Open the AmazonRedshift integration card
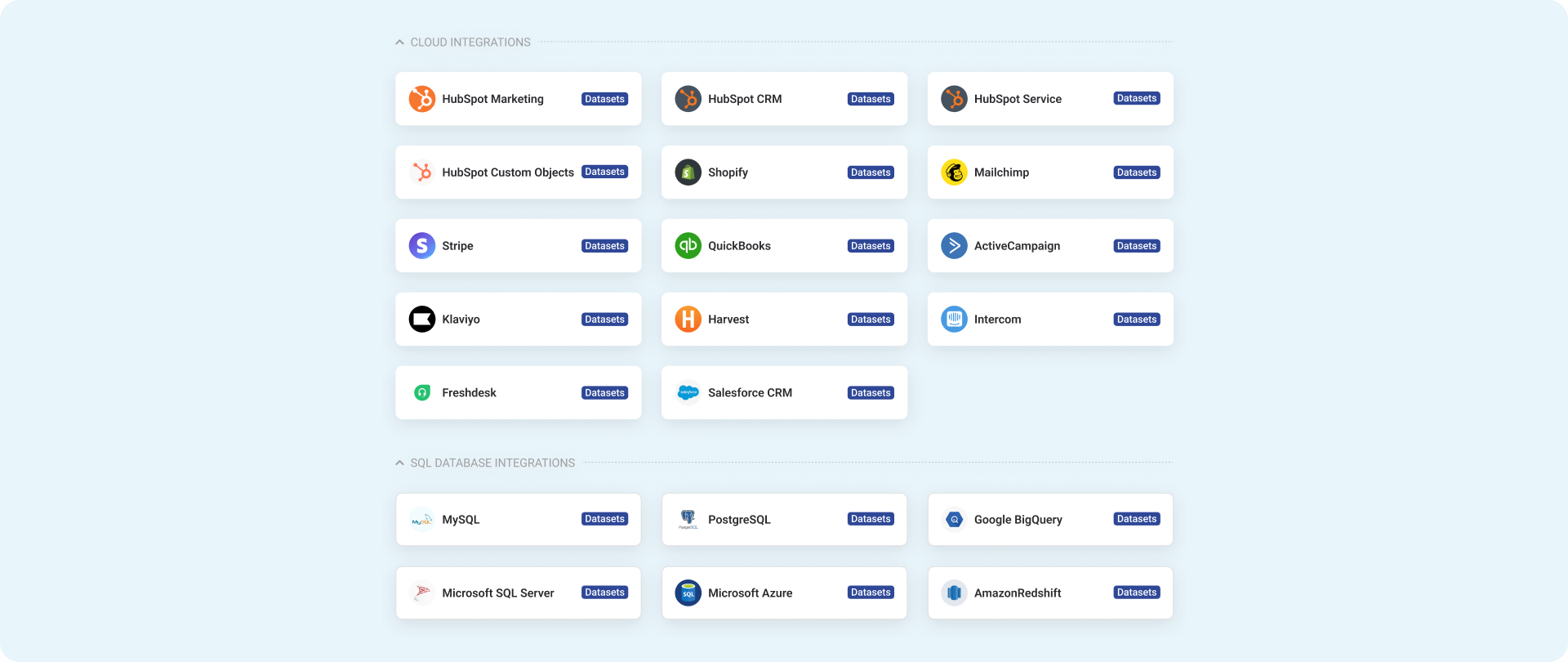 point(1049,593)
